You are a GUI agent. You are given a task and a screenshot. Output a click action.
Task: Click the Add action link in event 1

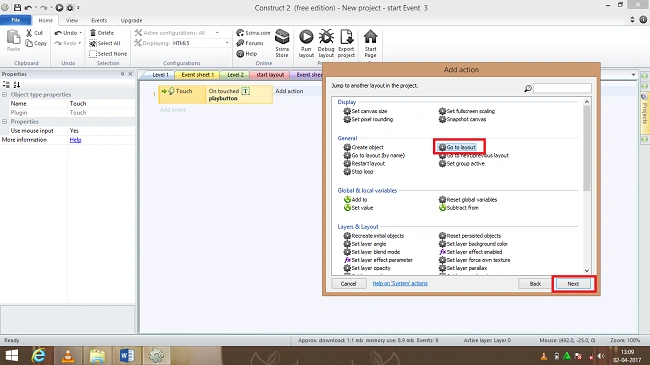tap(289, 91)
